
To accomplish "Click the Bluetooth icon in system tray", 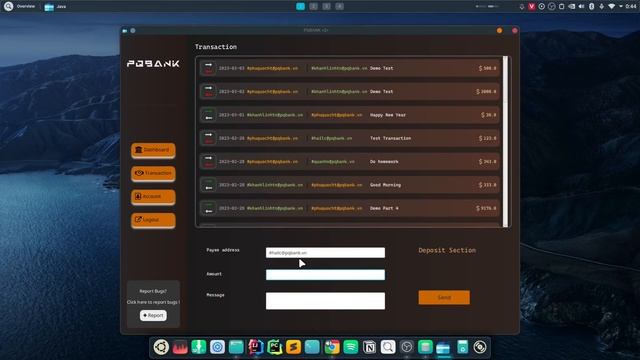I will pos(591,6).
